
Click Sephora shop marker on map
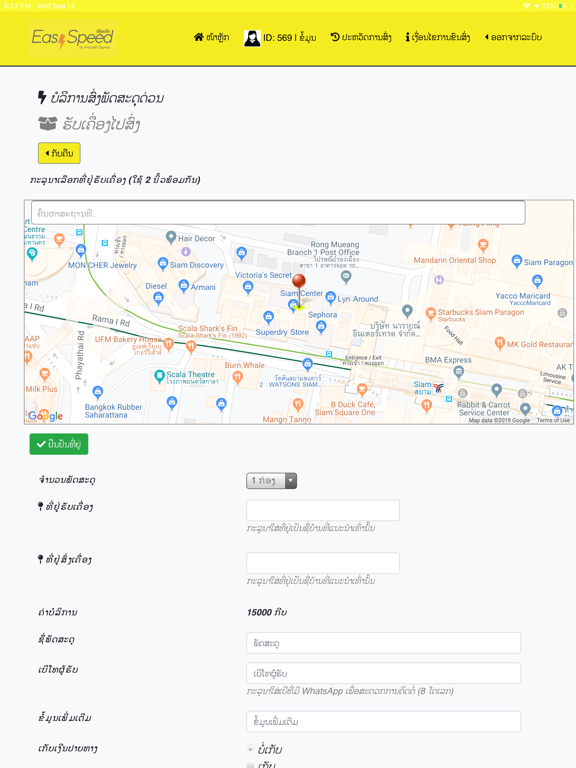(x=321, y=328)
